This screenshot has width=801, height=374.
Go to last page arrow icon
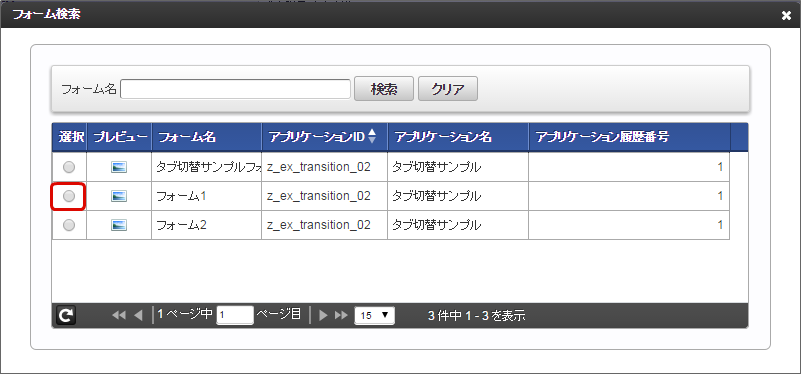pos(341,315)
